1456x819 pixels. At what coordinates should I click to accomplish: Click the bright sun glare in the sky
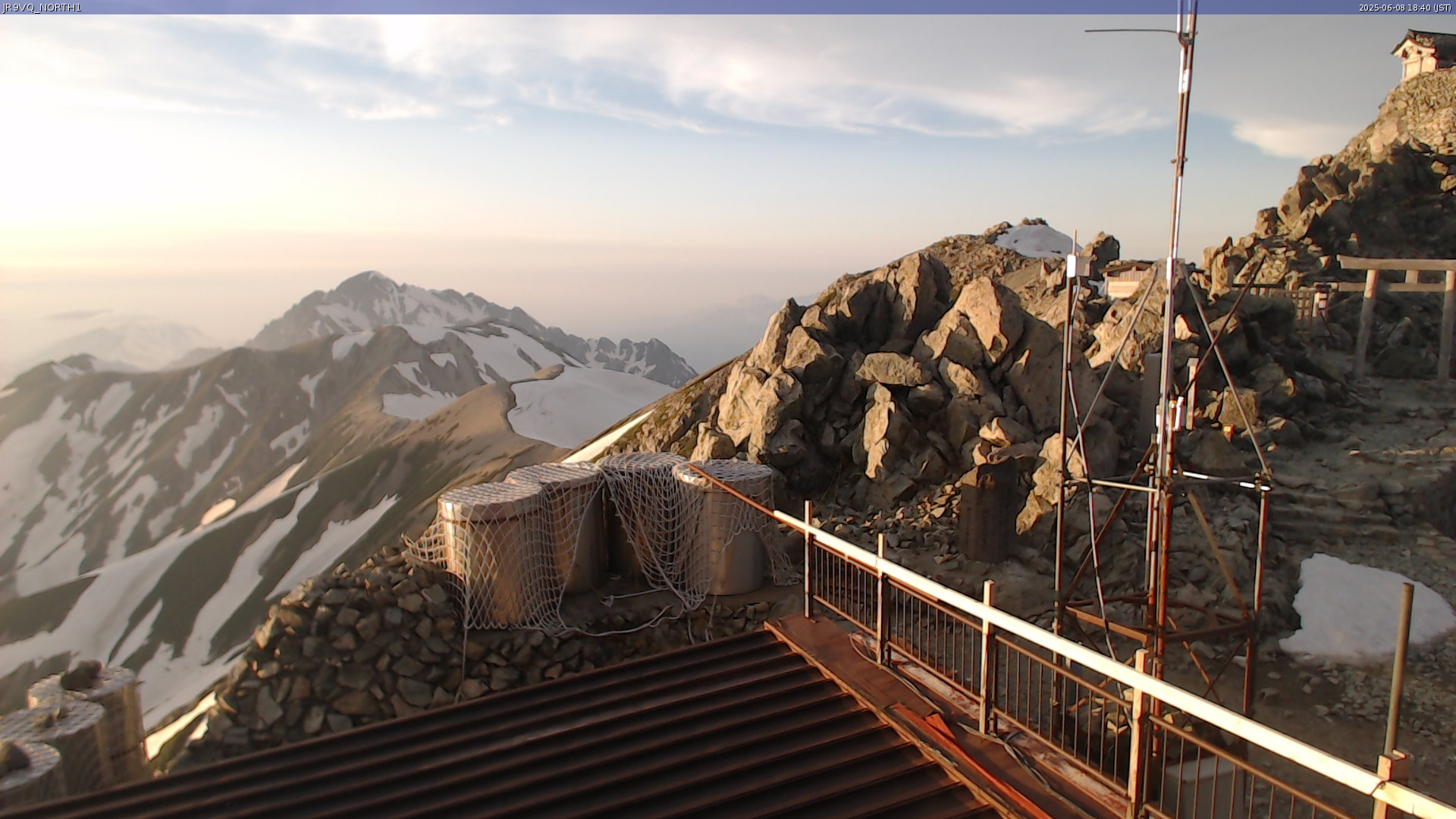(x=45, y=167)
